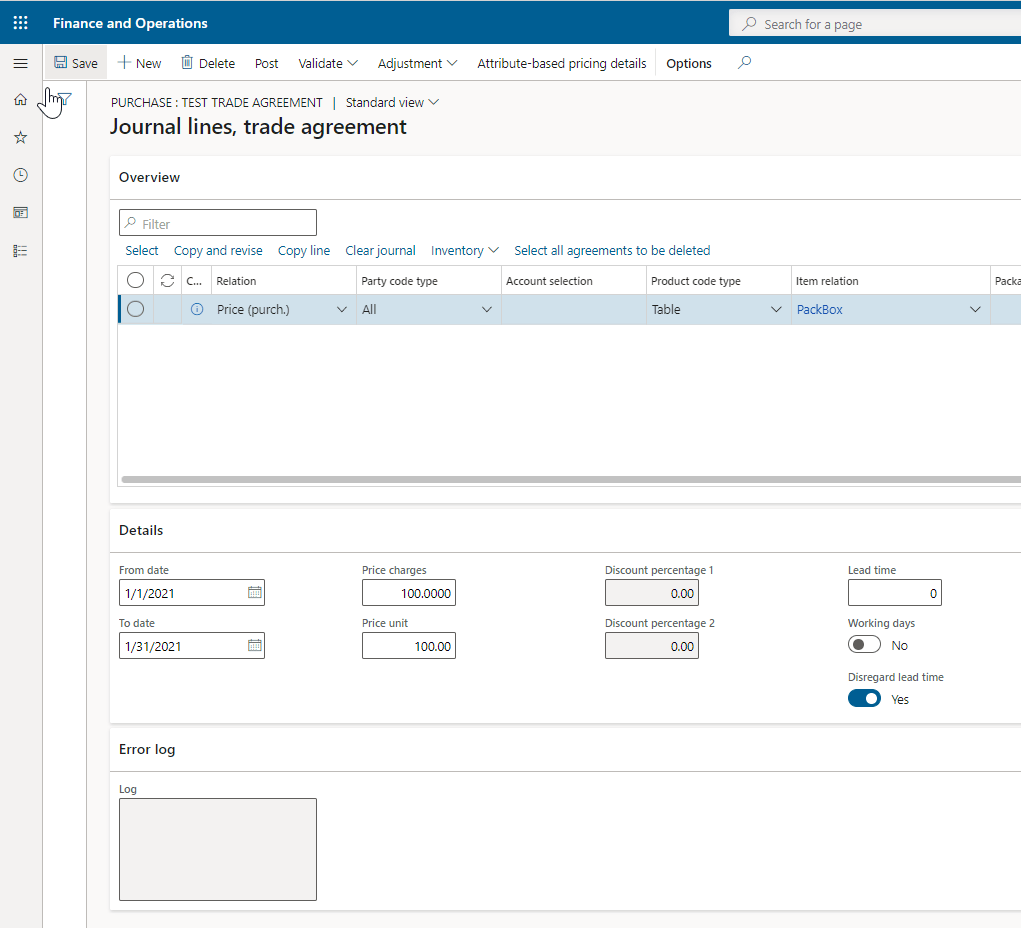View recent items with the clock icon
This screenshot has width=1021, height=928.
pyautogui.click(x=20, y=174)
